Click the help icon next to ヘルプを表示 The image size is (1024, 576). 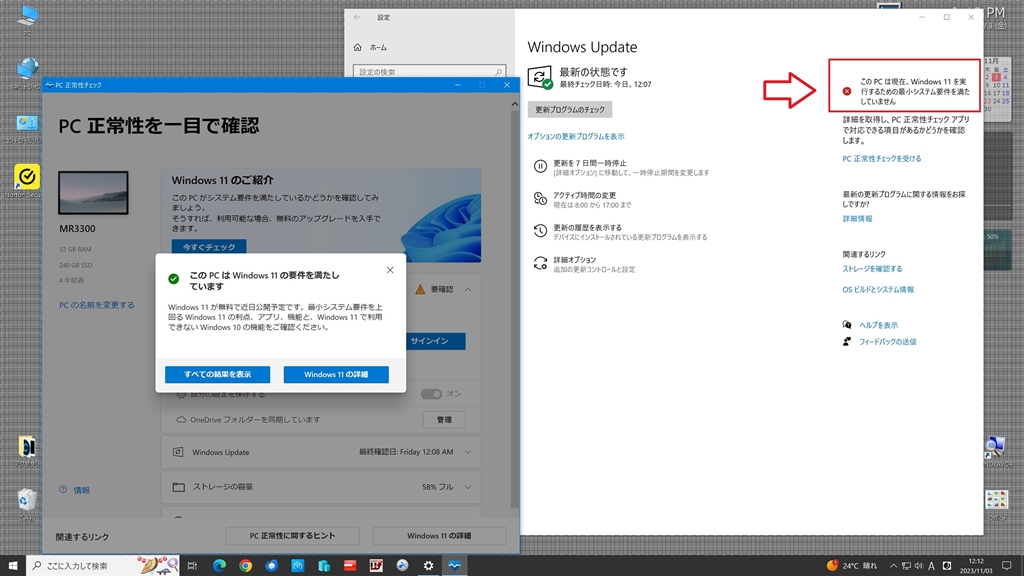pos(847,325)
